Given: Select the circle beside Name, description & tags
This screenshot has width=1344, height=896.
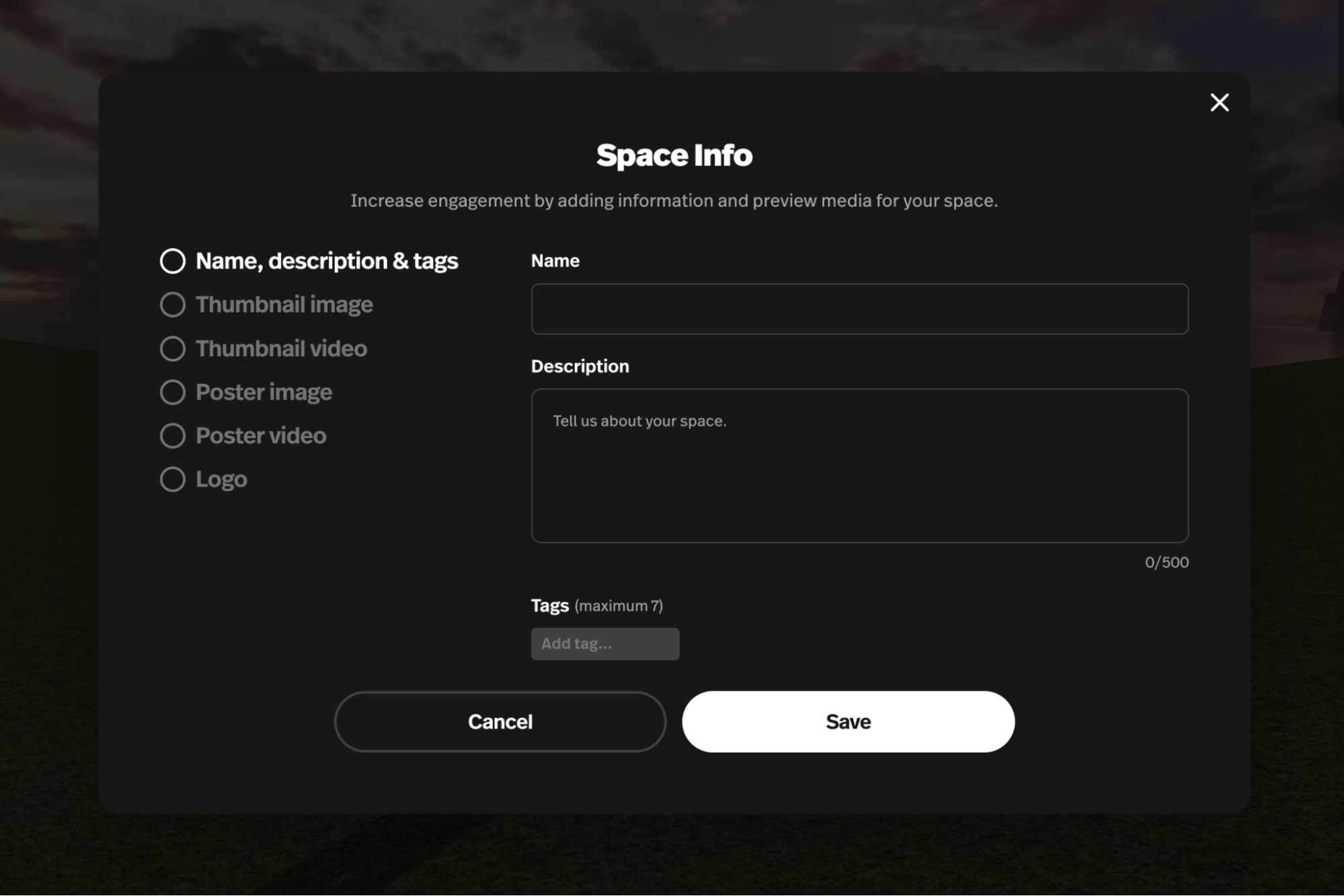Looking at the screenshot, I should pyautogui.click(x=173, y=261).
